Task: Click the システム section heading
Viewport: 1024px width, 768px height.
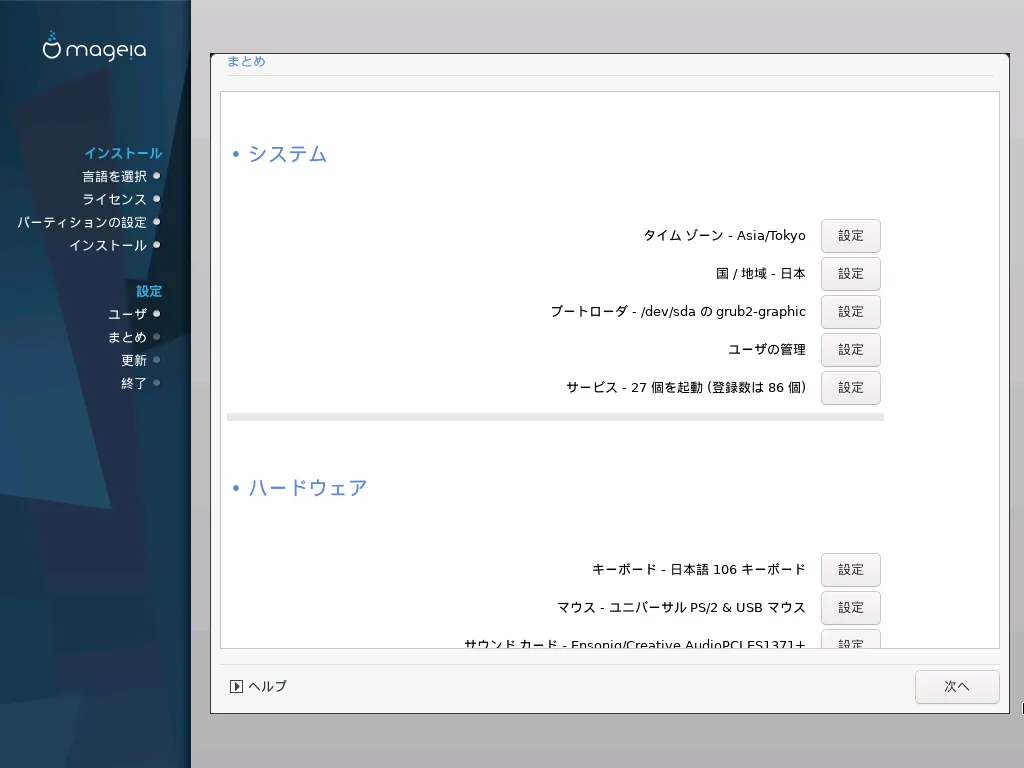Action: (287, 154)
